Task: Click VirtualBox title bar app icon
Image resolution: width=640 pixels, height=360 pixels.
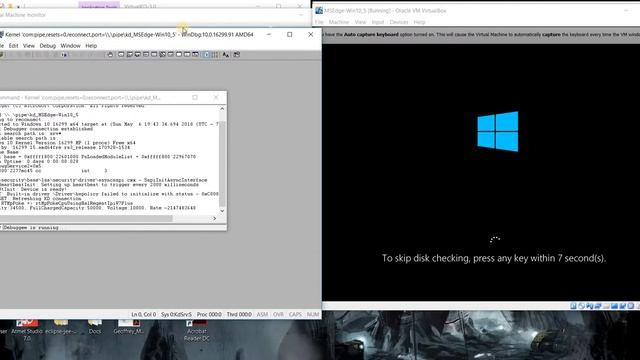Action: [319, 11]
